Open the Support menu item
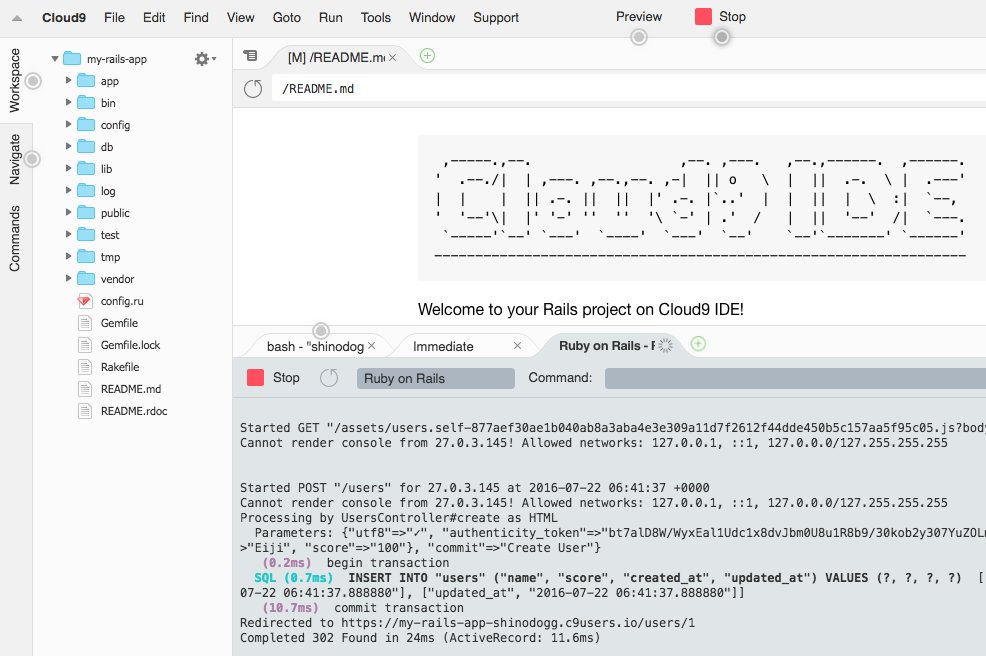 [x=496, y=17]
